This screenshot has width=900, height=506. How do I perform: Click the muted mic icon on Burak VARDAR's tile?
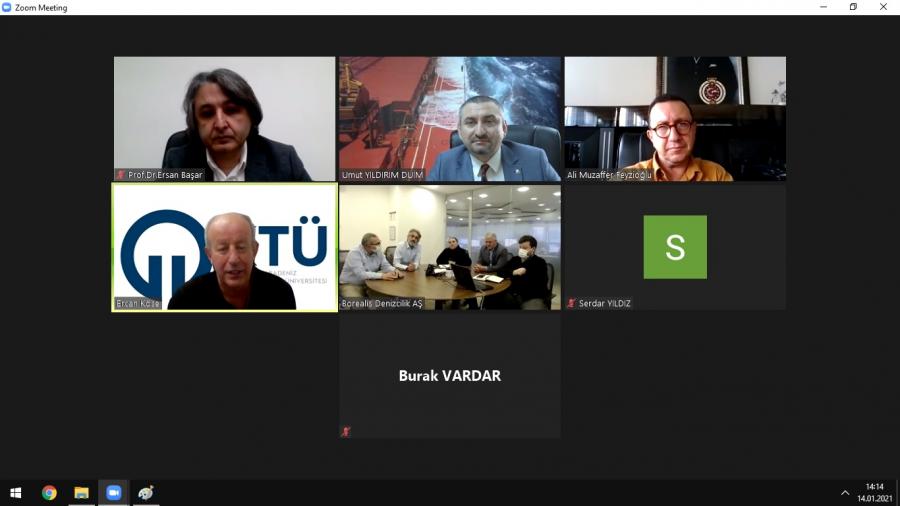pos(346,432)
